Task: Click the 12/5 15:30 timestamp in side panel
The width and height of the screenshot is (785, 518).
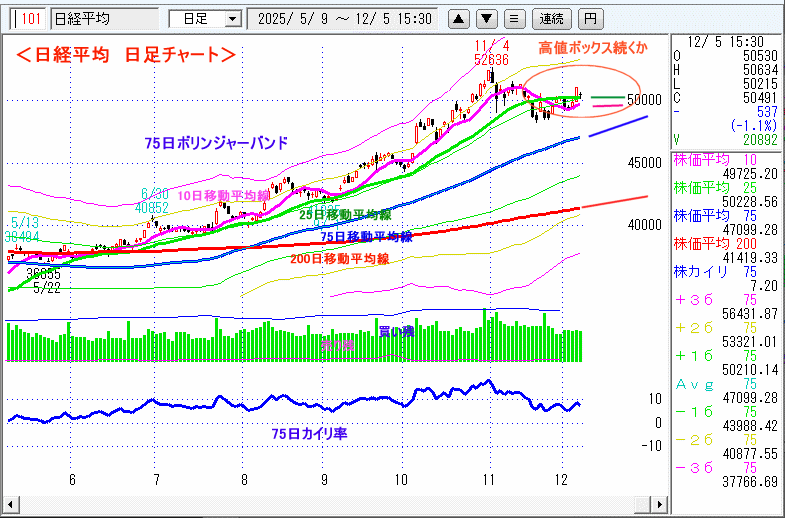Action: [725, 42]
